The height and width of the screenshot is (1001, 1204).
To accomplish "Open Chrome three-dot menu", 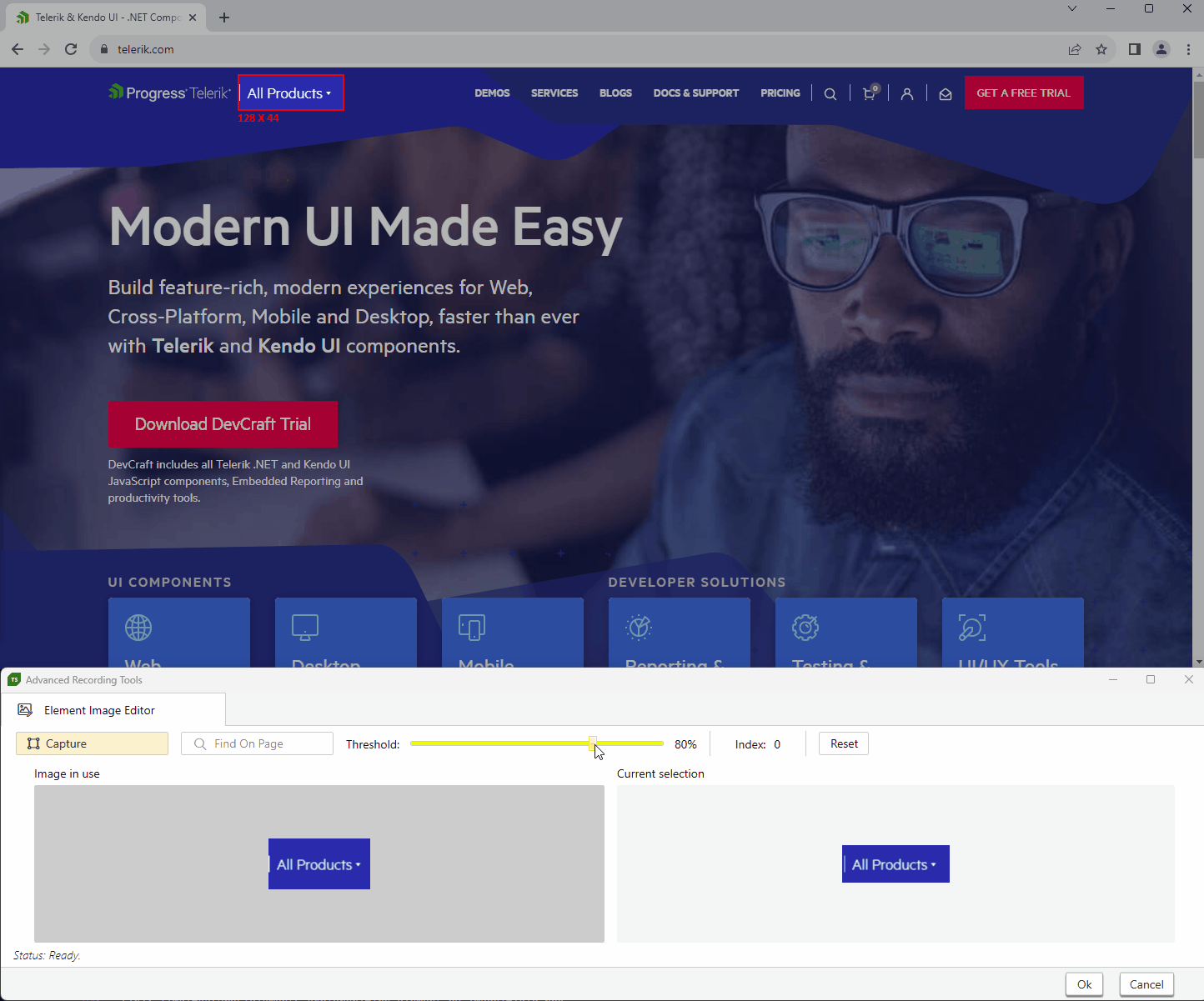I will [x=1188, y=49].
